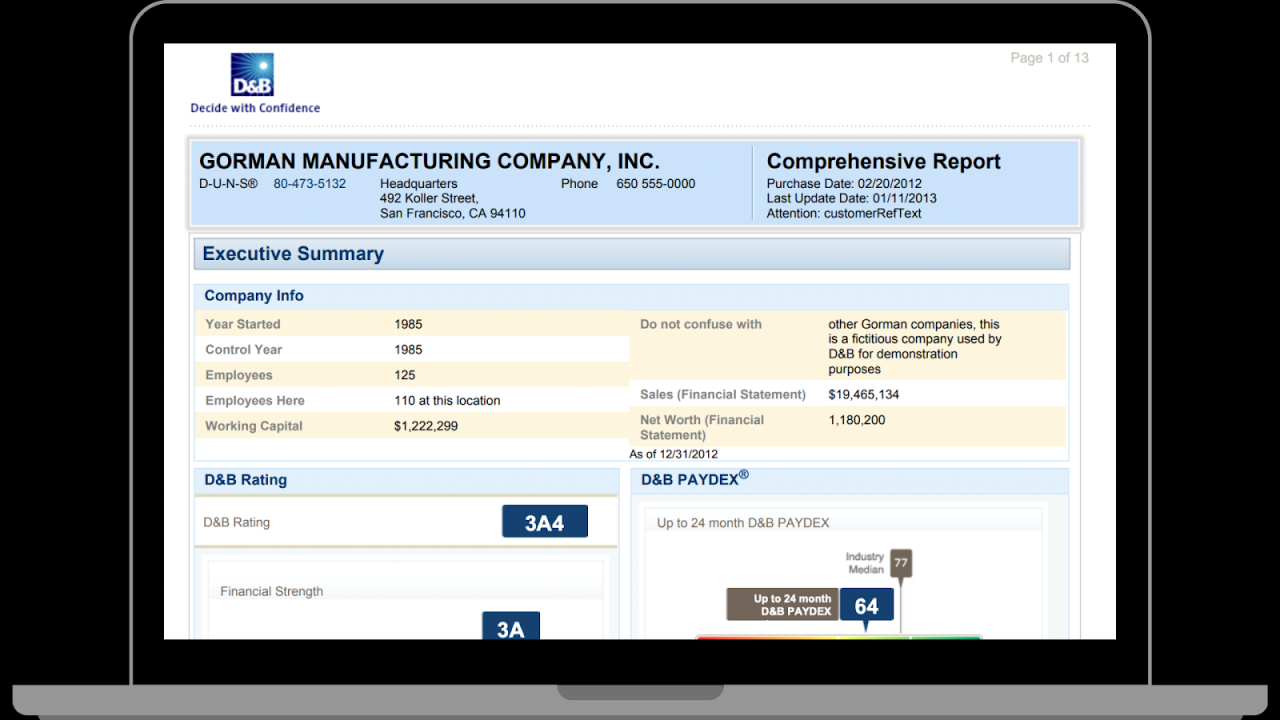Screen dimensions: 1280x720
Task: Select the Executive Summary heading
Action: tap(293, 254)
